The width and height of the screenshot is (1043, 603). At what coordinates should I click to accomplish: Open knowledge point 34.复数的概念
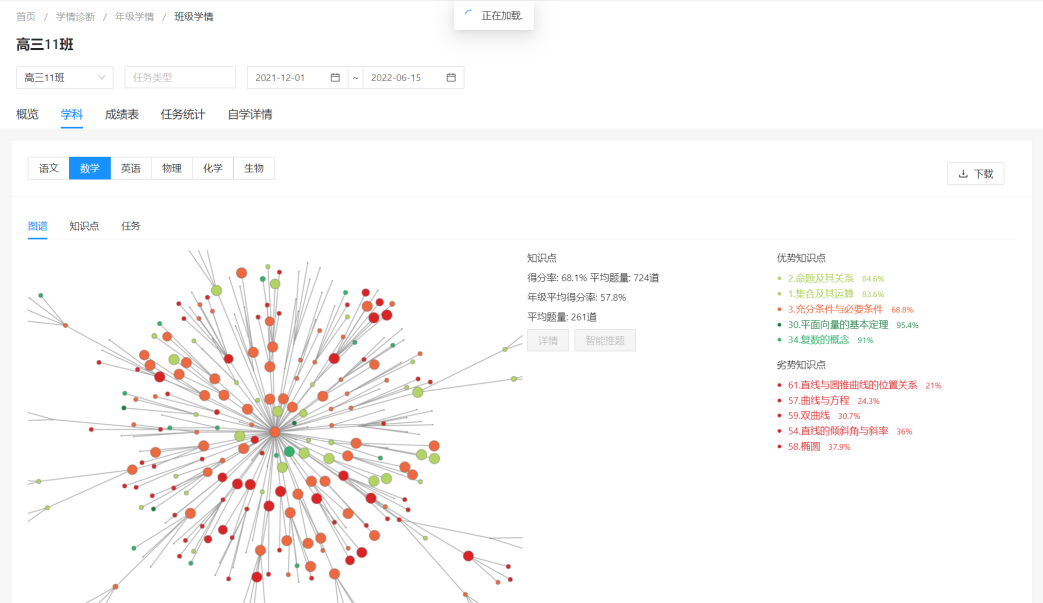[819, 340]
